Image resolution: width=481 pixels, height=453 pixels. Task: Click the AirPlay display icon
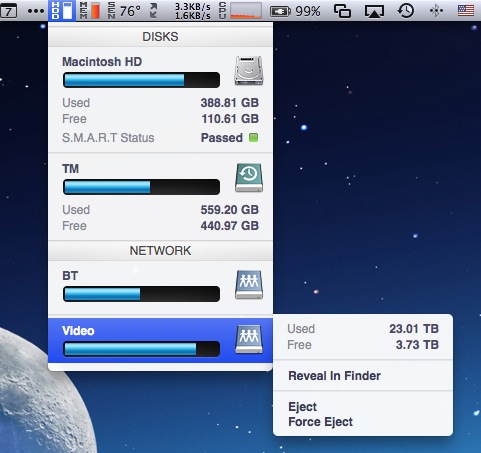click(374, 11)
